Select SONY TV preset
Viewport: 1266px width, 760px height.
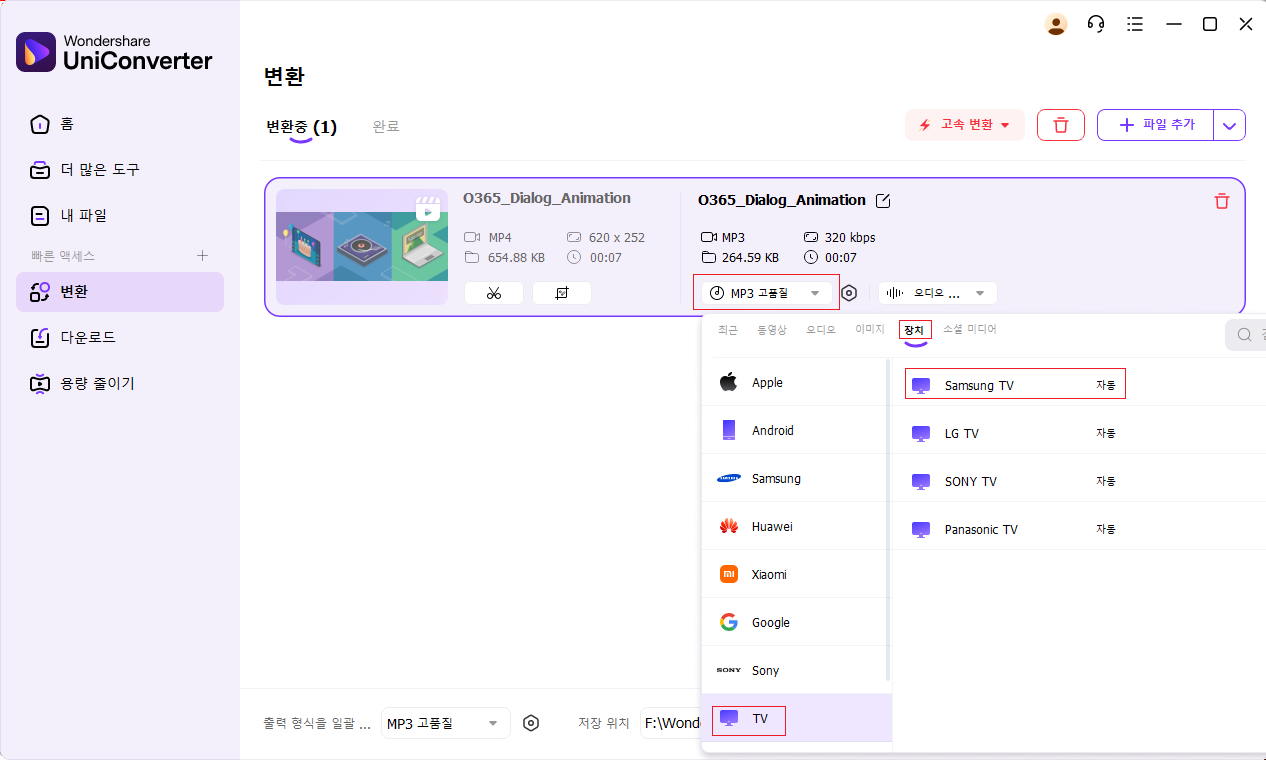tap(1079, 481)
